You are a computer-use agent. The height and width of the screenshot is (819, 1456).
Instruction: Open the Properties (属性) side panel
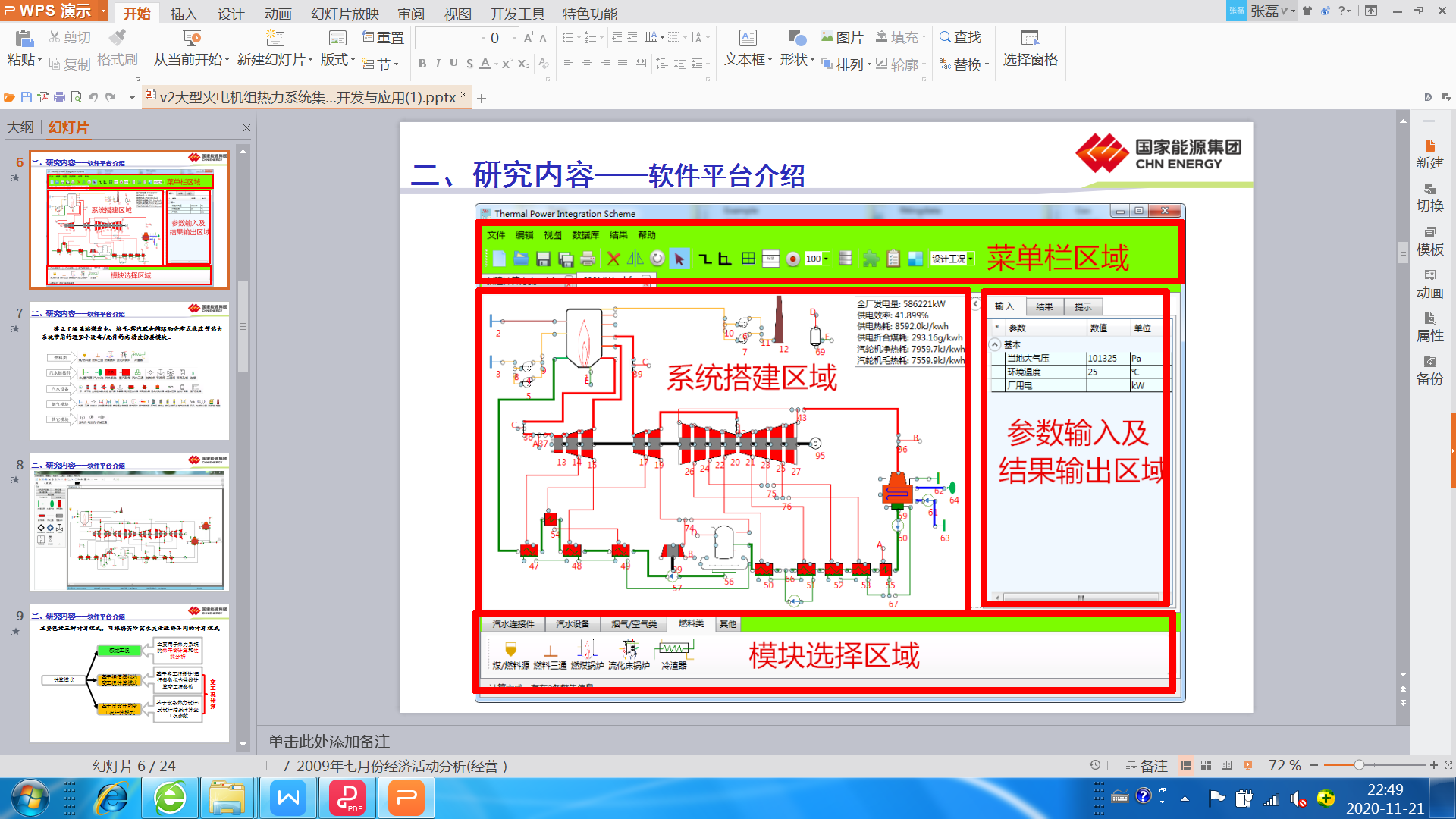(1429, 327)
